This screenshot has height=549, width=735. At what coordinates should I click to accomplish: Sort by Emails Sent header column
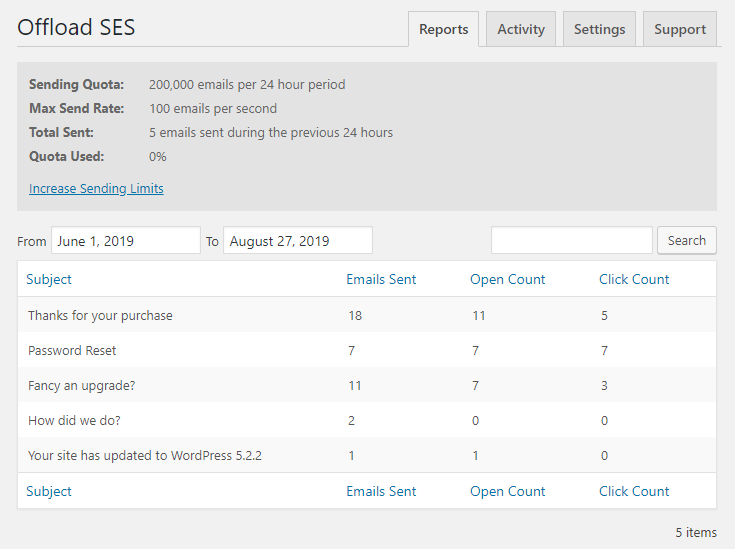[381, 279]
